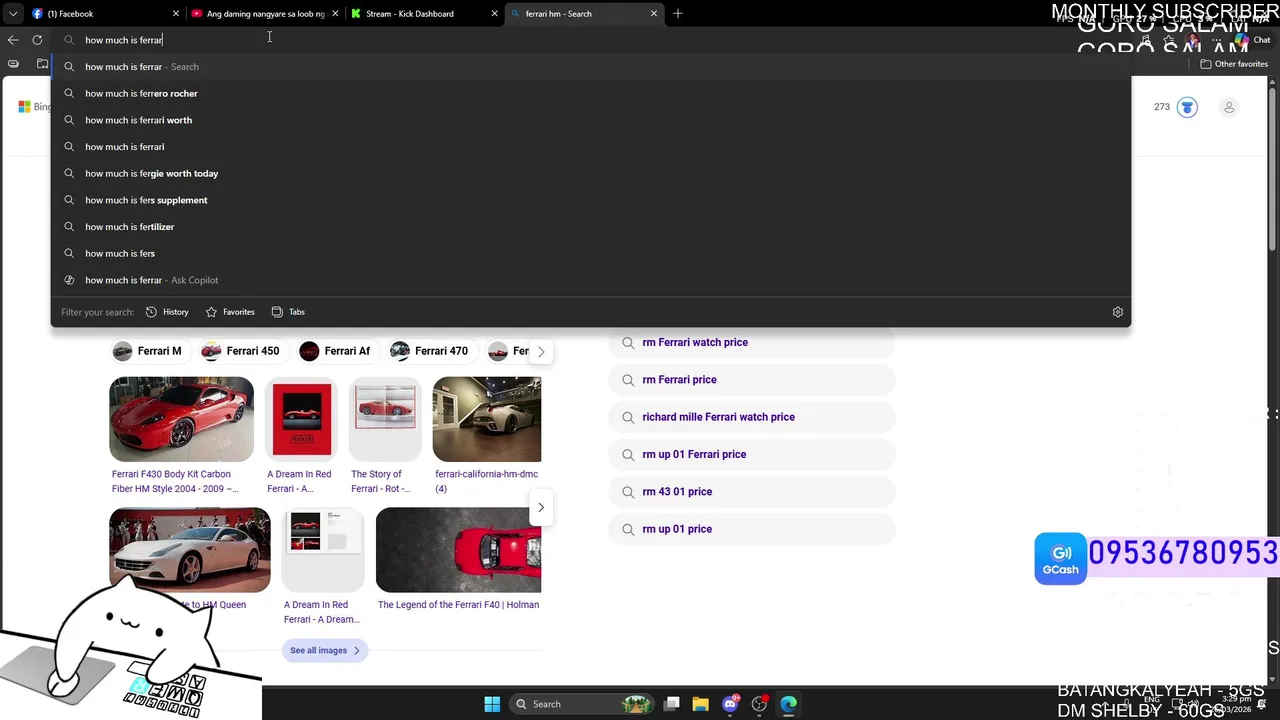Open address bar settings gear icon
1280x720 pixels.
point(1118,312)
